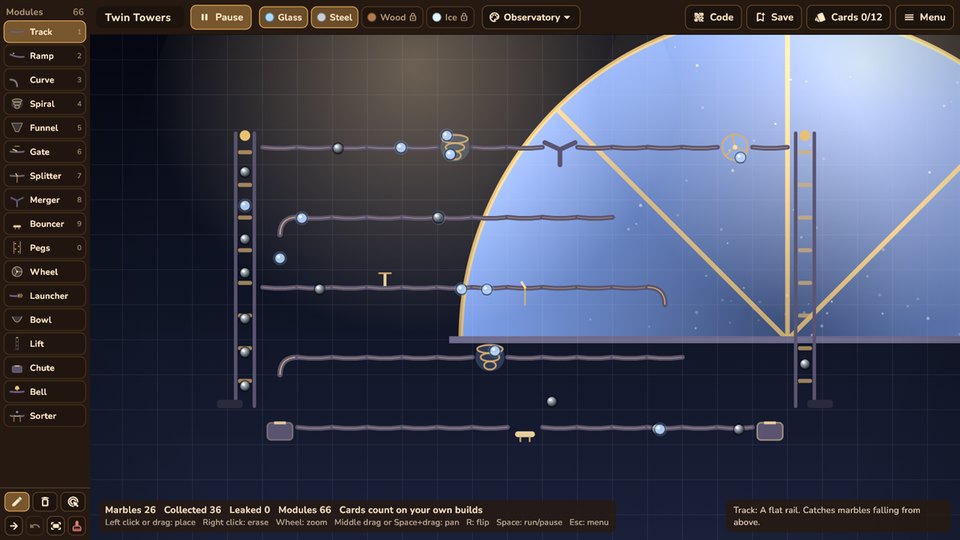Activate the pencil place tool
960x540 pixels.
(x=17, y=502)
